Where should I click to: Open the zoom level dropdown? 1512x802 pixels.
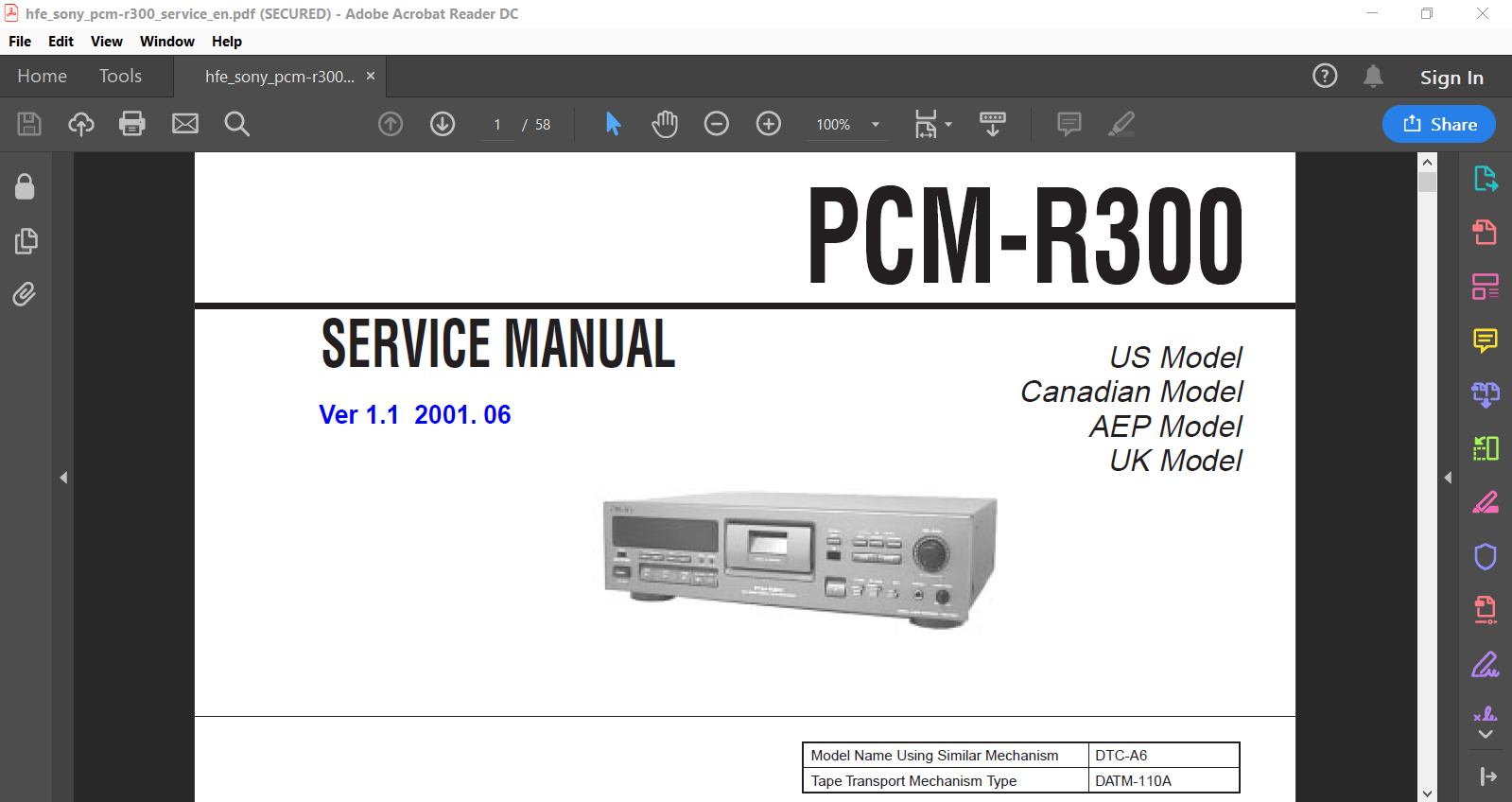click(876, 124)
